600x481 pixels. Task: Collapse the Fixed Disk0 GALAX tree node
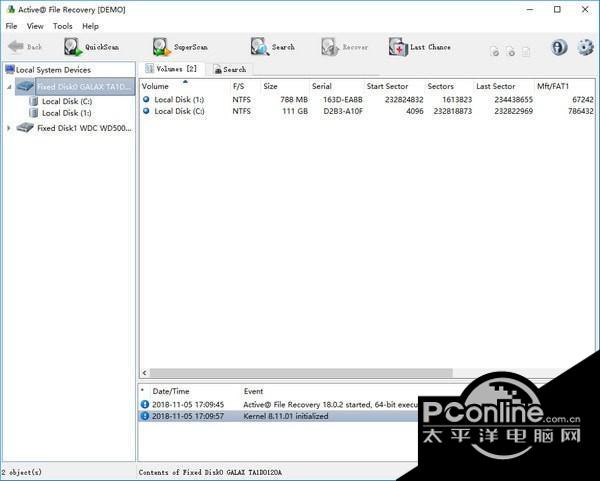pyautogui.click(x=9, y=87)
